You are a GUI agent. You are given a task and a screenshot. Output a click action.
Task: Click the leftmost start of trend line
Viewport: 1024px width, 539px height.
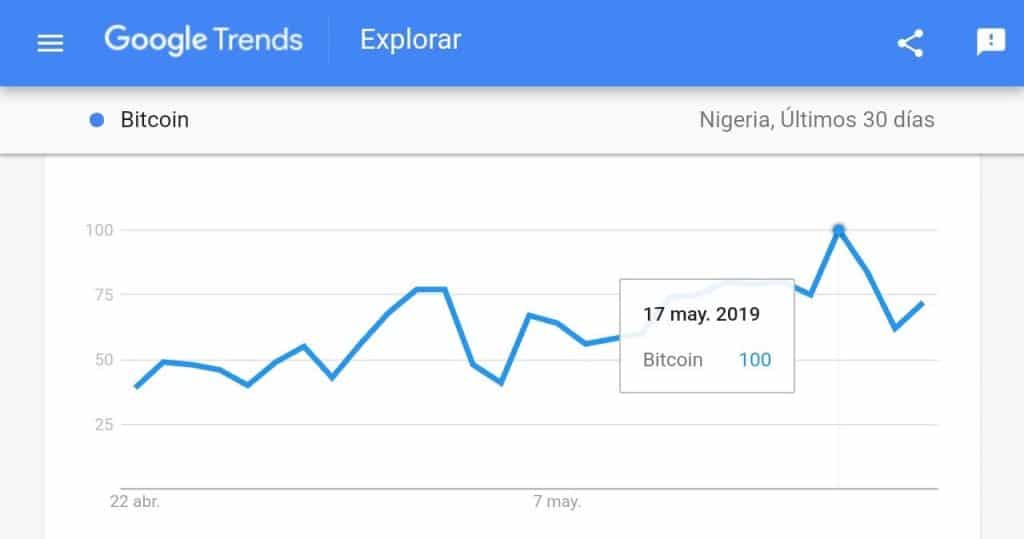point(136,387)
